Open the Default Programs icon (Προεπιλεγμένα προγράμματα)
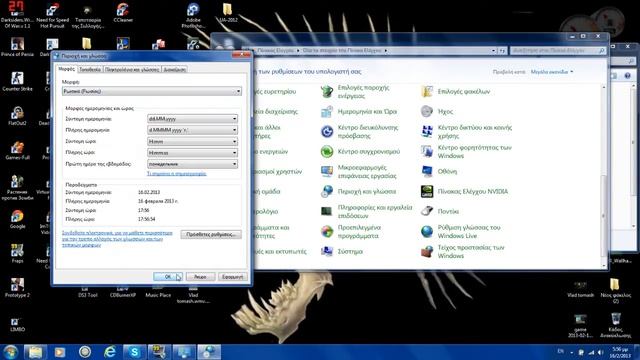The image size is (640, 360). [327, 231]
